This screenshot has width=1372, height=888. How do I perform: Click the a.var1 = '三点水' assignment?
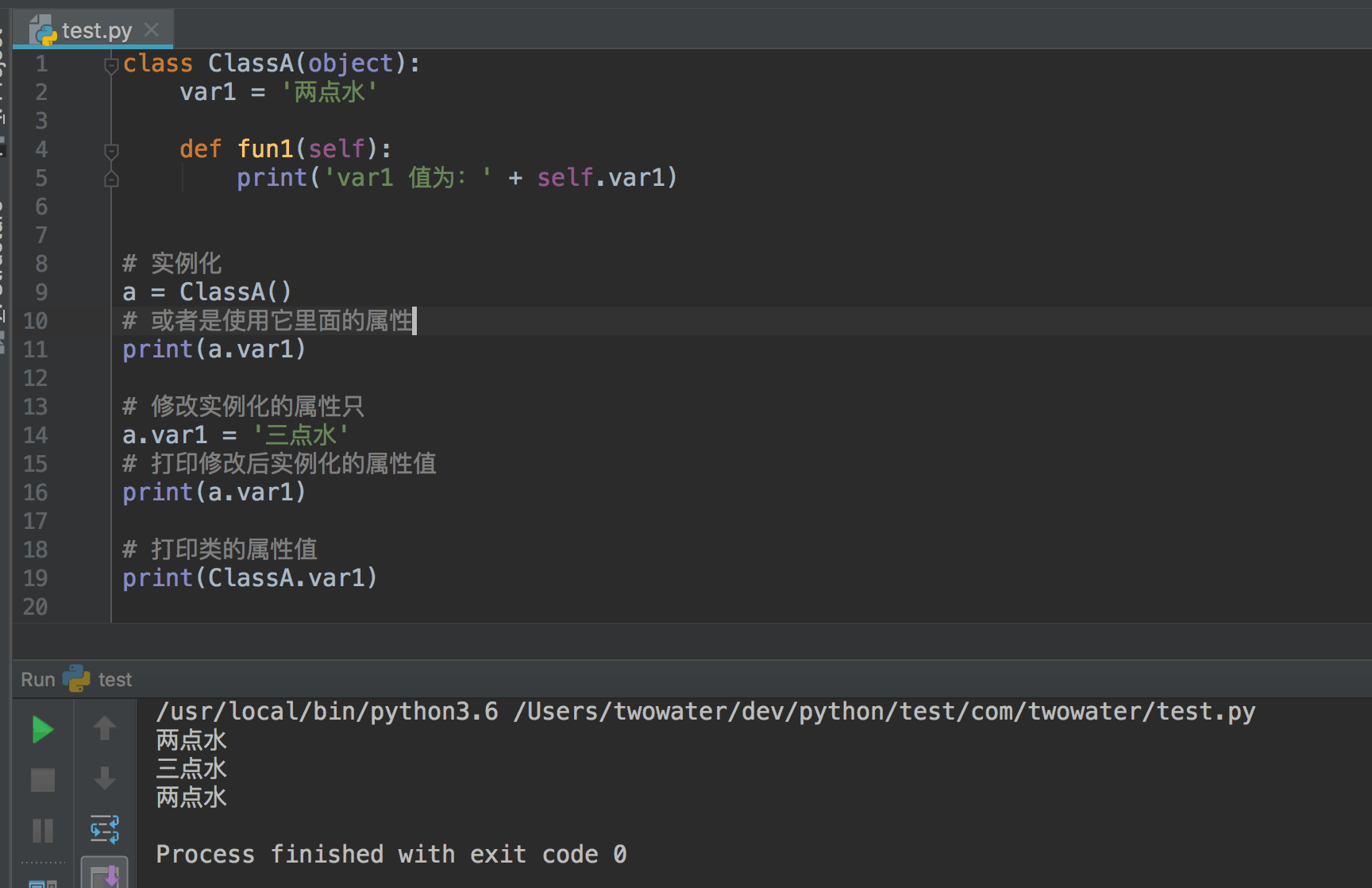point(236,435)
